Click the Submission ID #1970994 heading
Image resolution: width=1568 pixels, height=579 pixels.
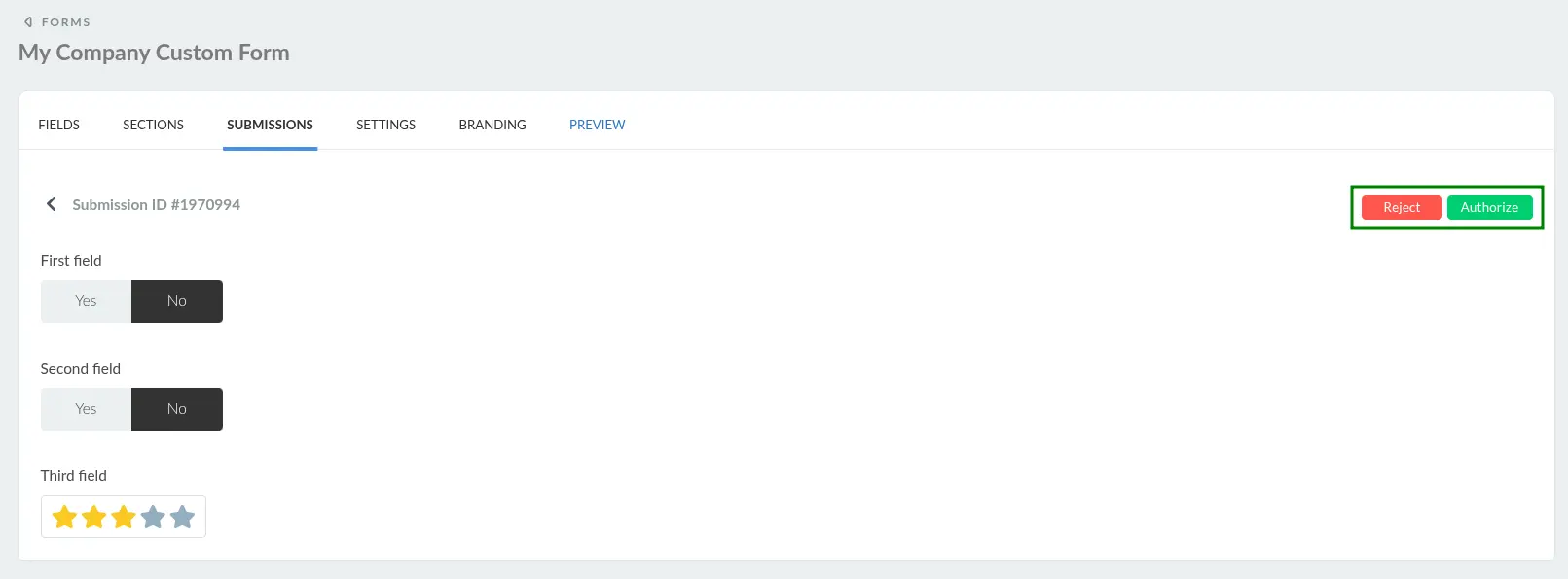157,204
